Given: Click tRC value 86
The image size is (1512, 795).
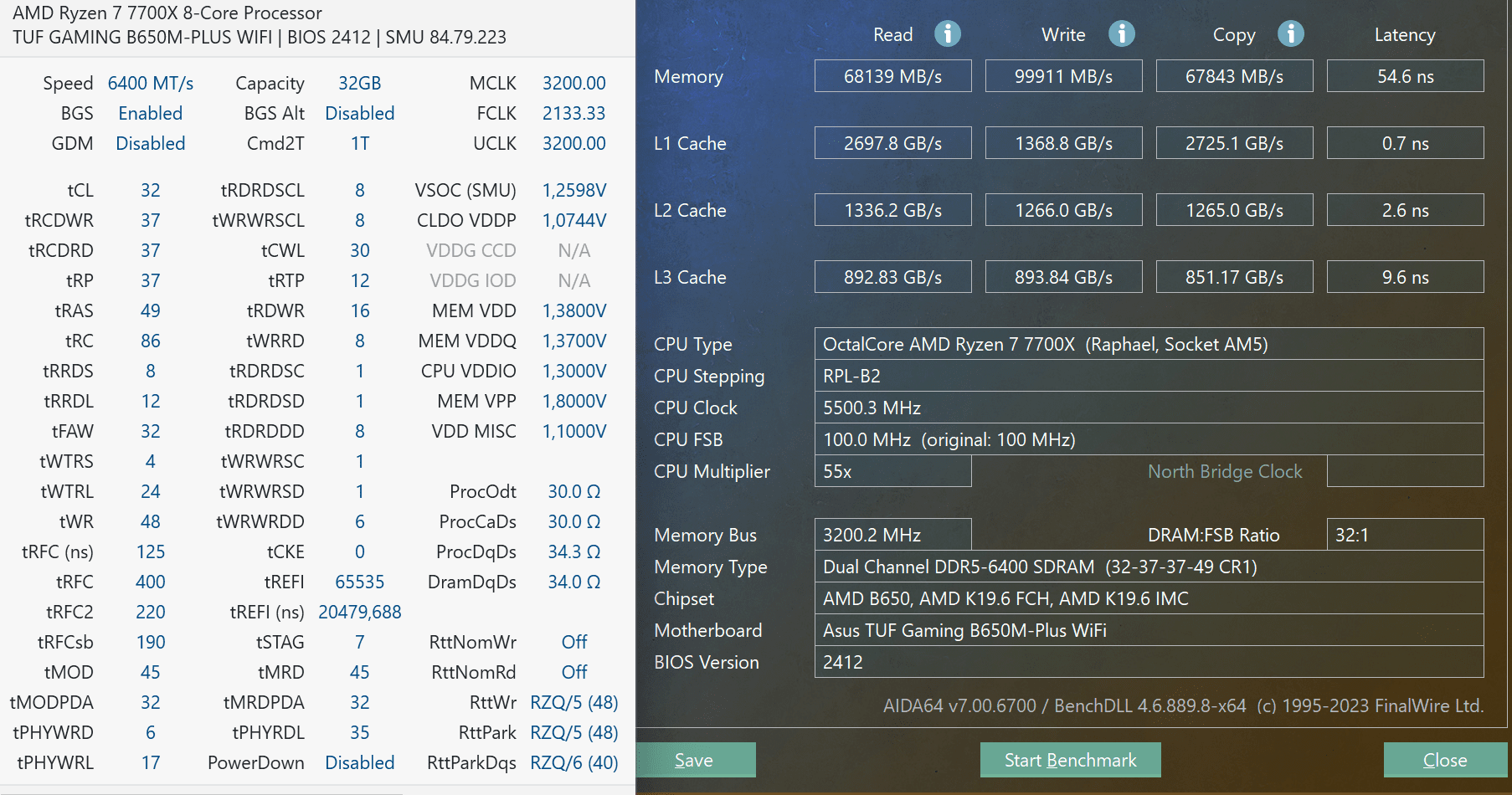Looking at the screenshot, I should (x=151, y=341).
